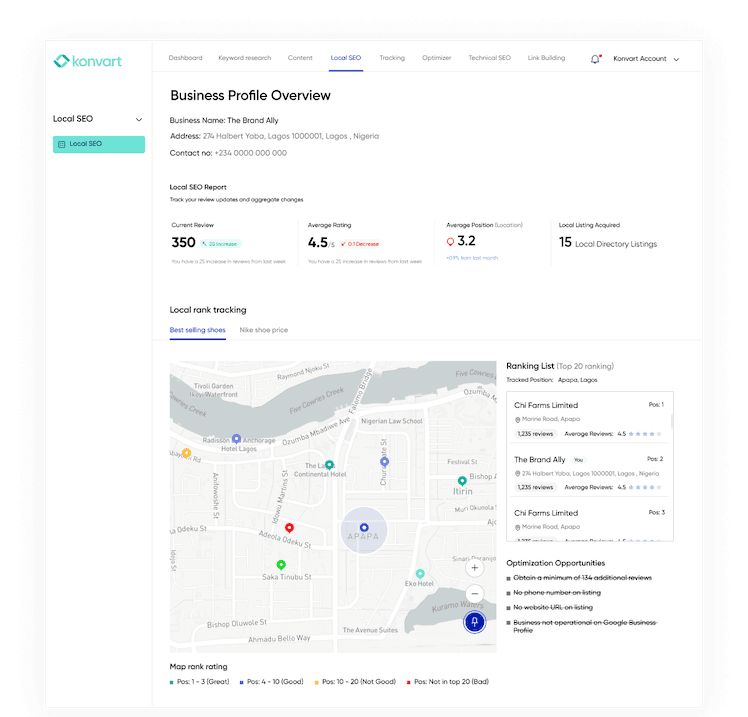The height and width of the screenshot is (717, 748).
Task: Go to Keyword research tab
Action: pyautogui.click(x=245, y=58)
